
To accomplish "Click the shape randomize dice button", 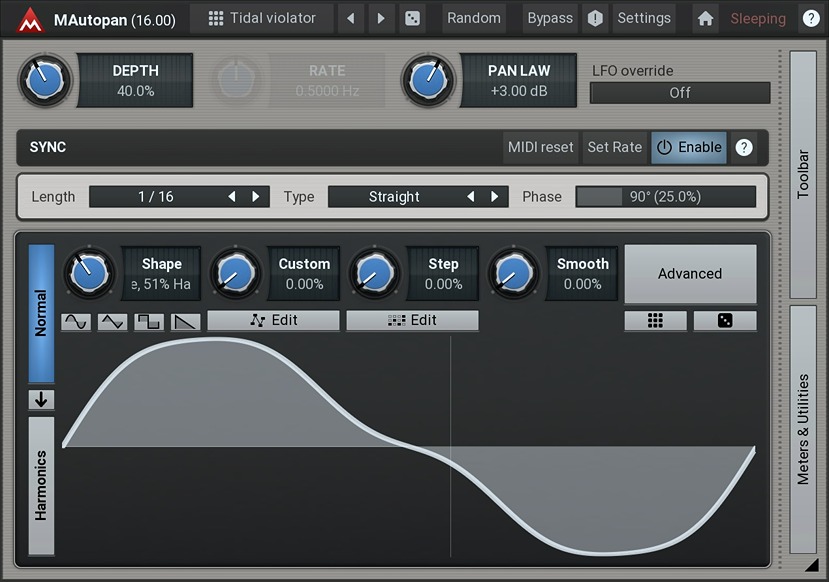I will pyautogui.click(x=725, y=321).
